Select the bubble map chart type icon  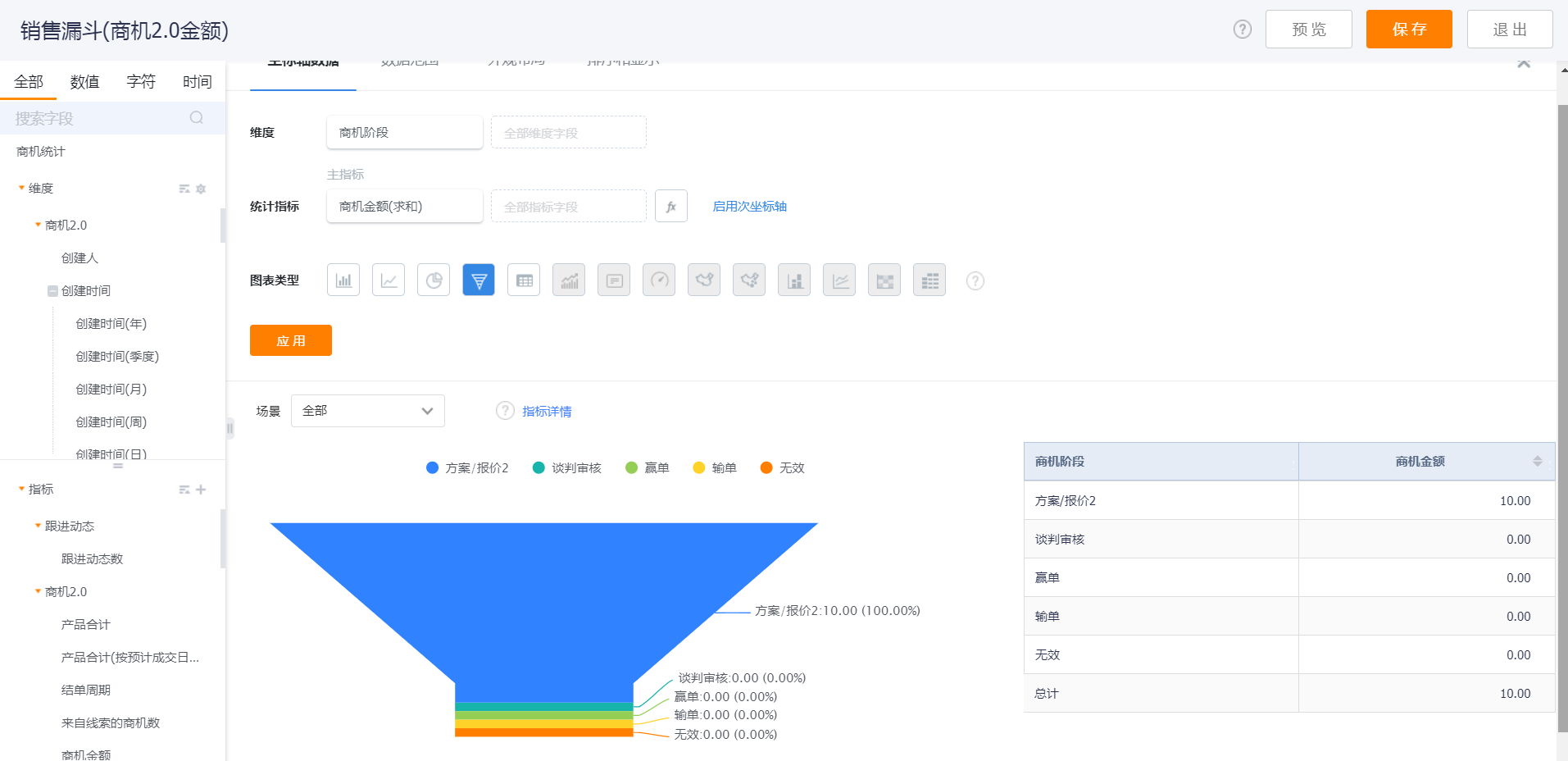tap(749, 280)
